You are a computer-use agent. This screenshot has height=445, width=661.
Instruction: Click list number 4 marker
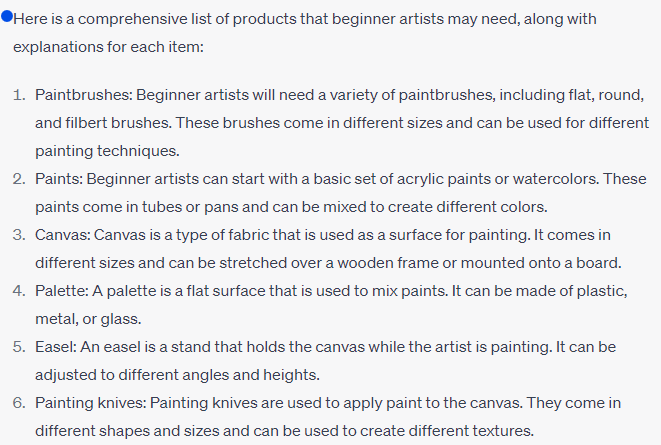point(19,291)
